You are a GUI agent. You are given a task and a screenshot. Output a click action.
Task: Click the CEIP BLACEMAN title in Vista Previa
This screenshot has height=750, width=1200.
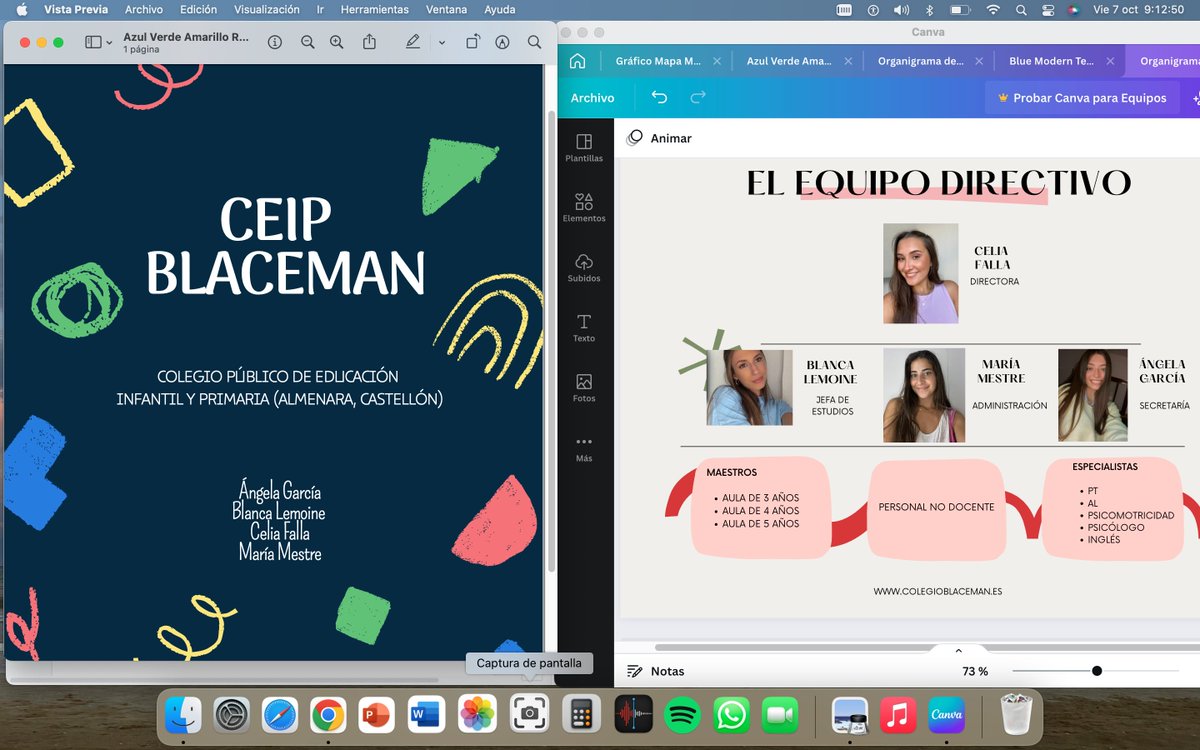(285, 246)
